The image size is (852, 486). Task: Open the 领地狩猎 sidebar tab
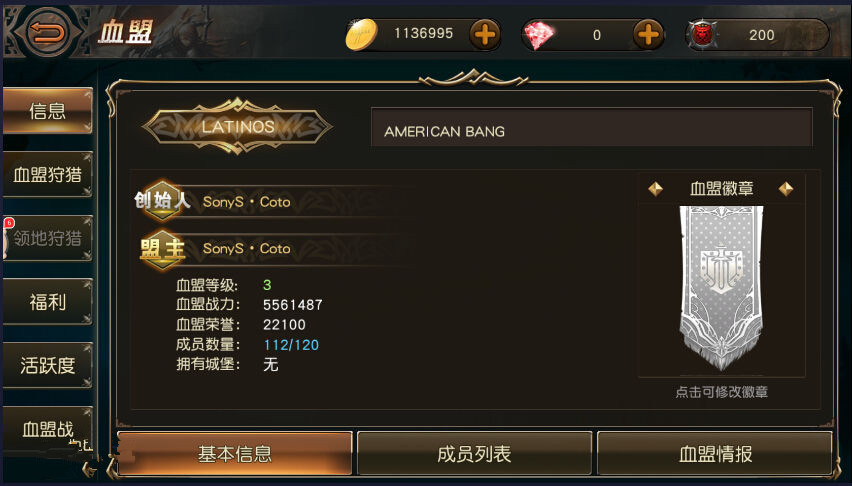coord(48,238)
